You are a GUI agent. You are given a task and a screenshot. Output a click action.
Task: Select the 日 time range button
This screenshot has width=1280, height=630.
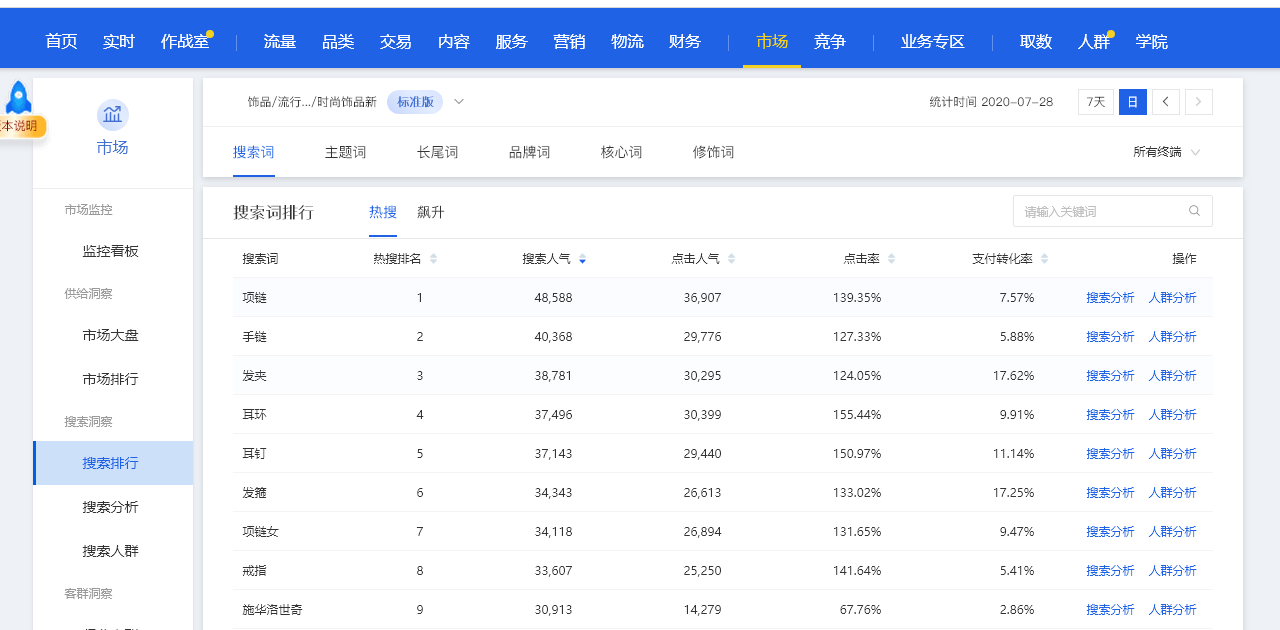coord(1132,102)
